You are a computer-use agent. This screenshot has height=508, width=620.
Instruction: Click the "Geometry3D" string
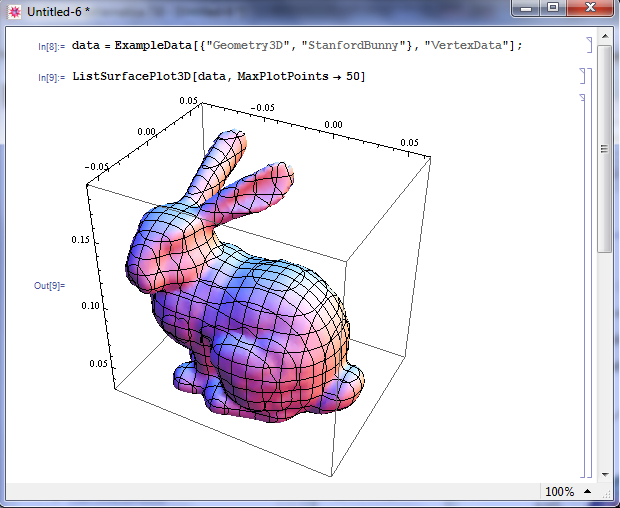pos(248,45)
